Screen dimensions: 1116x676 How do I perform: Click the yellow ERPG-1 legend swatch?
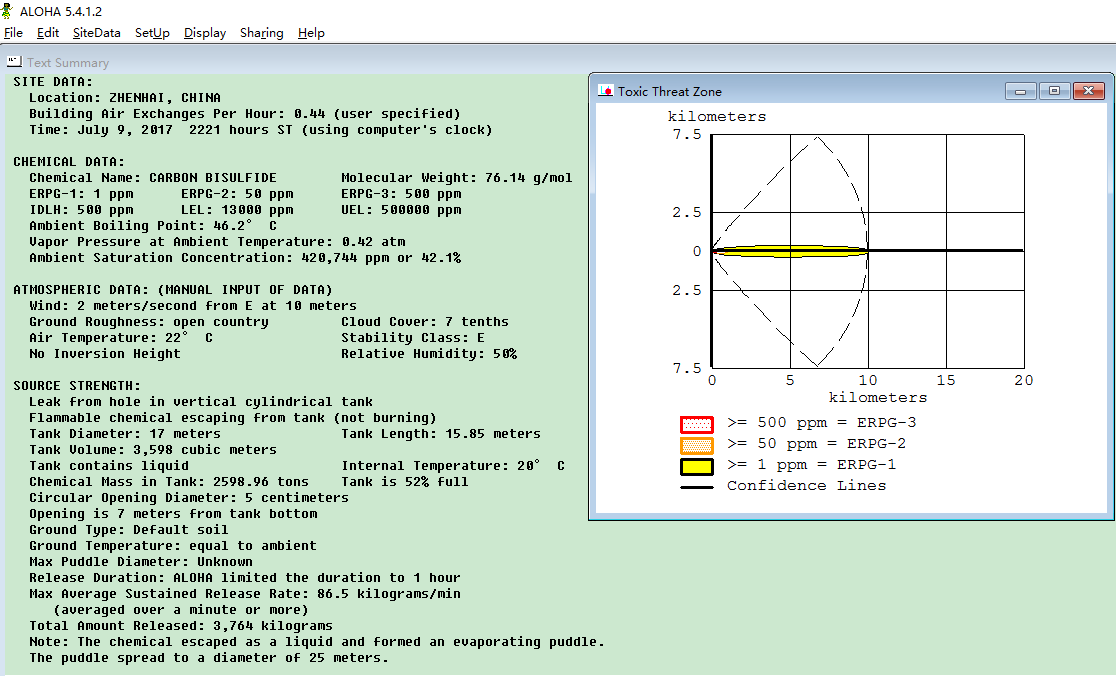[x=697, y=467]
